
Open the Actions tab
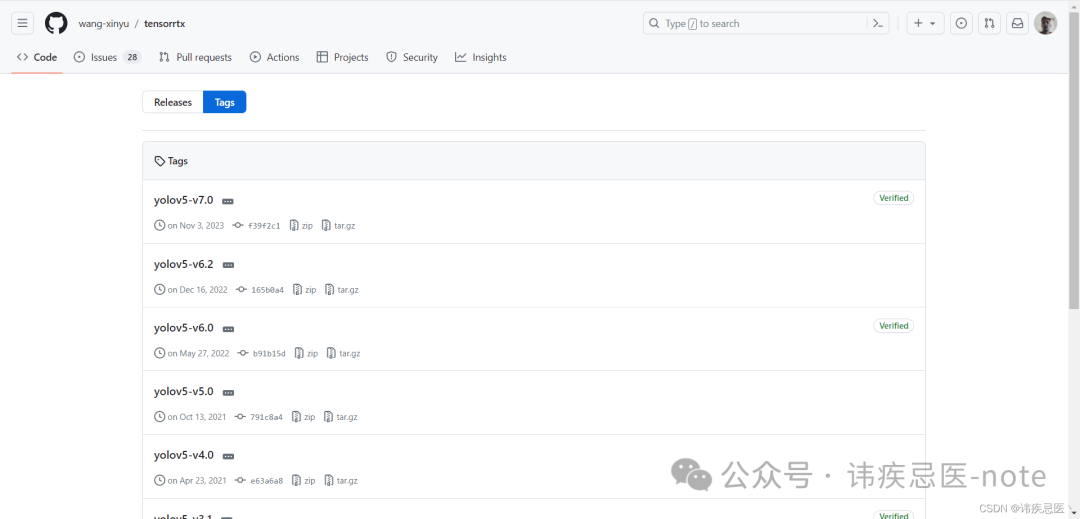coord(275,57)
